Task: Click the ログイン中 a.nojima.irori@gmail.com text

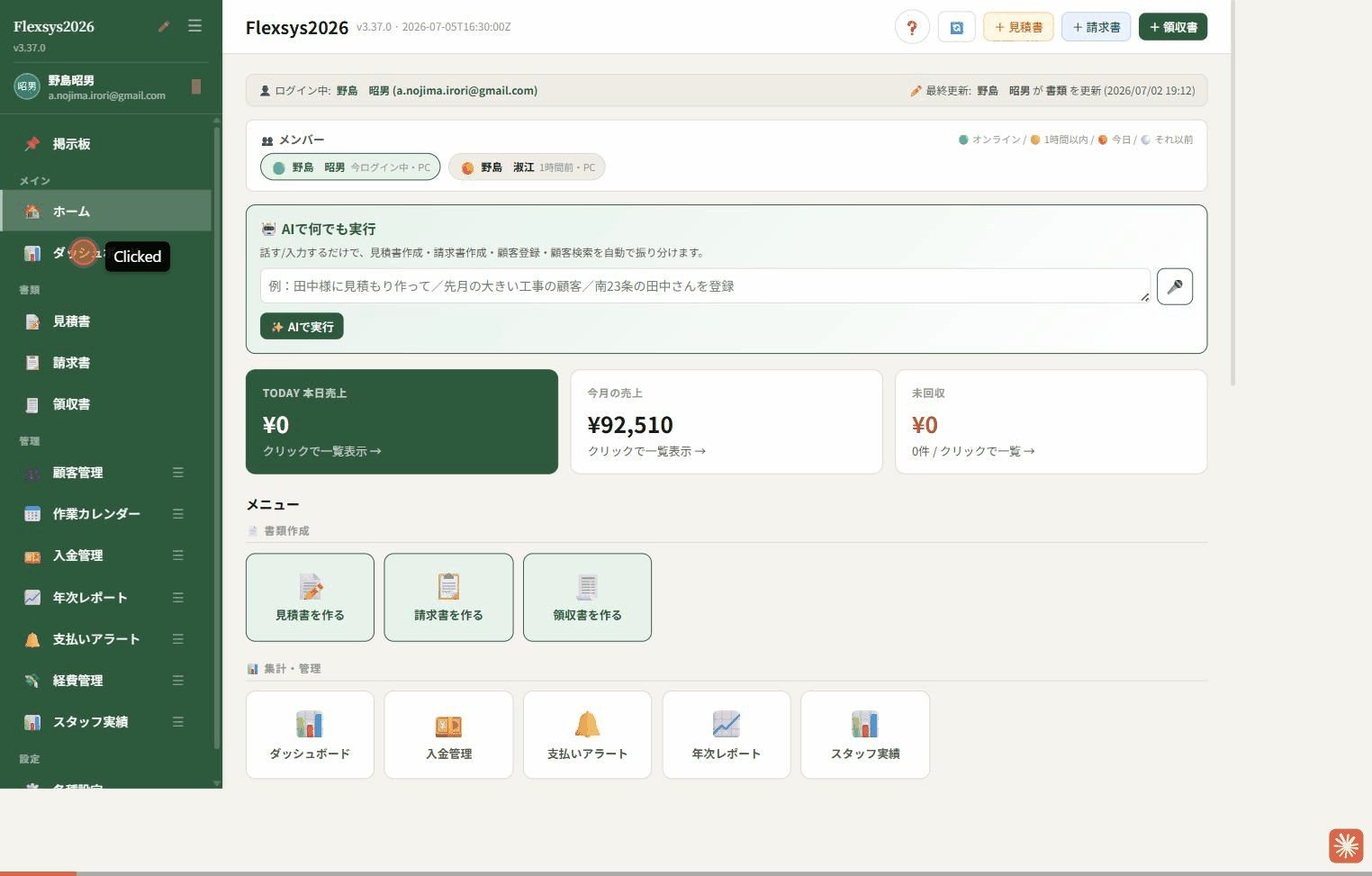Action: (399, 91)
